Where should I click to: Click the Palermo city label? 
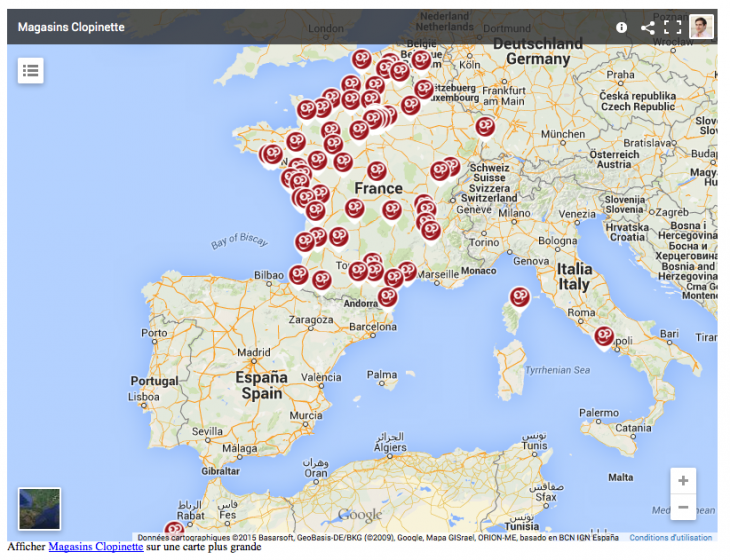599,413
